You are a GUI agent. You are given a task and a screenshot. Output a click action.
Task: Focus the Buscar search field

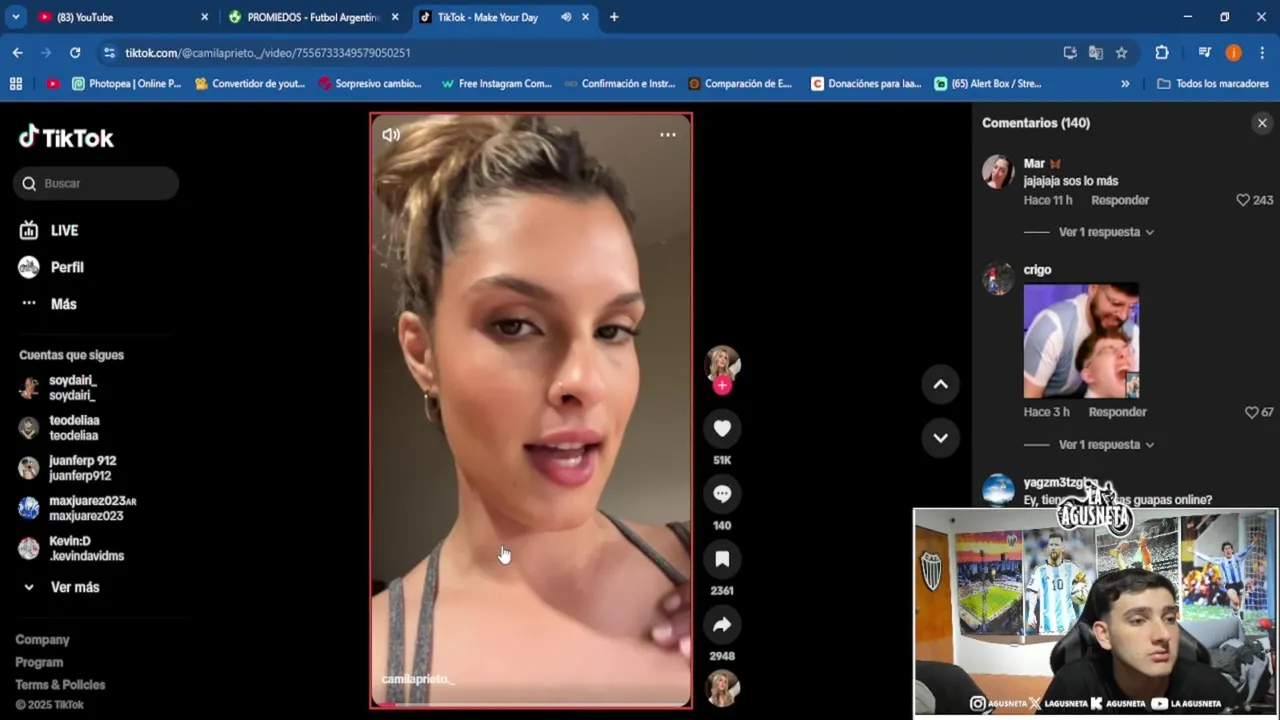(96, 183)
